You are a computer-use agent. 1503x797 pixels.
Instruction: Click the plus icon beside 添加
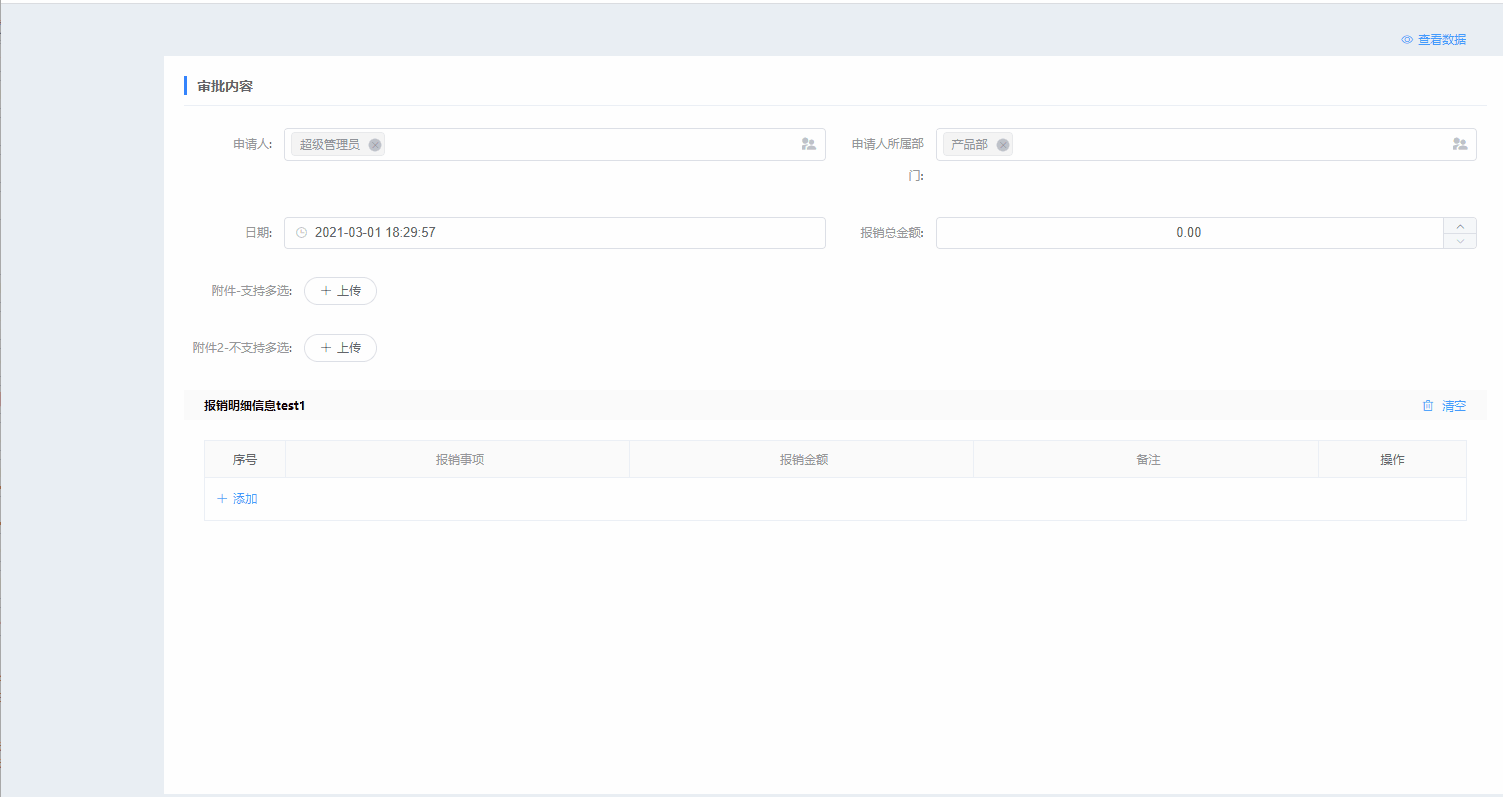coord(222,499)
